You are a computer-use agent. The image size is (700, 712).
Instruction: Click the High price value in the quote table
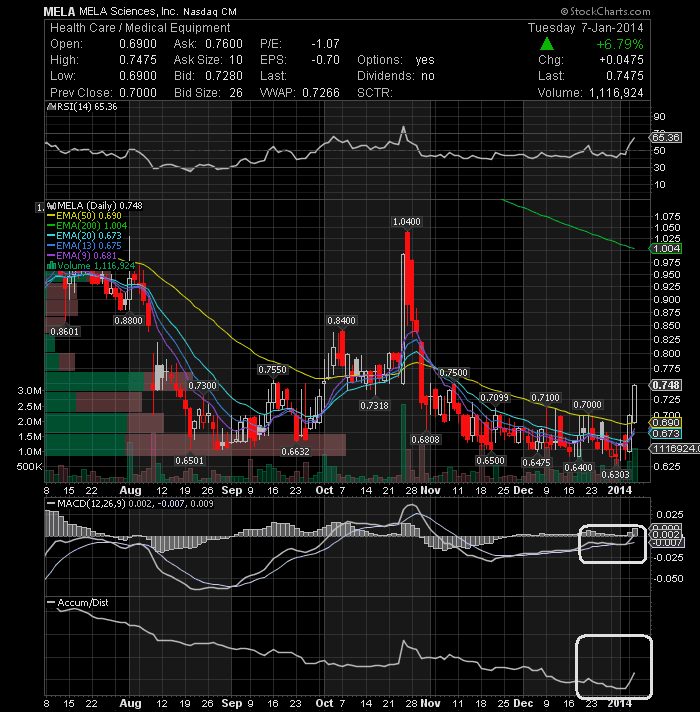[x=138, y=60]
